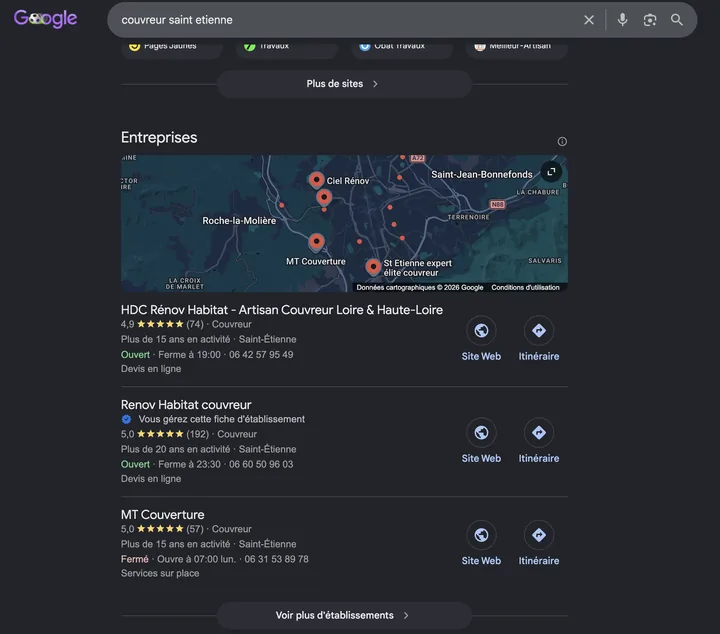Get Itinéraire directions icon for MT Couverture

(x=539, y=535)
